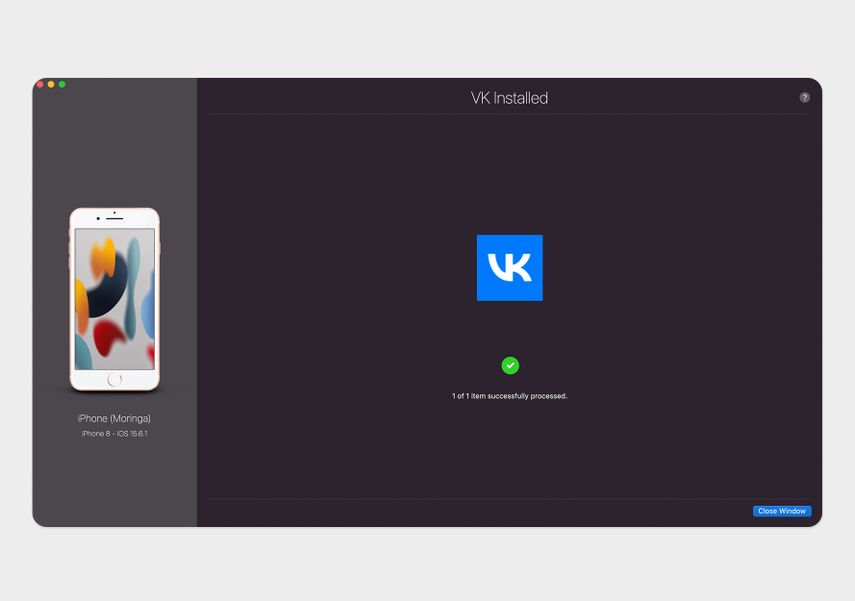Click the green success checkmark icon
The image size is (855, 601).
(x=510, y=365)
